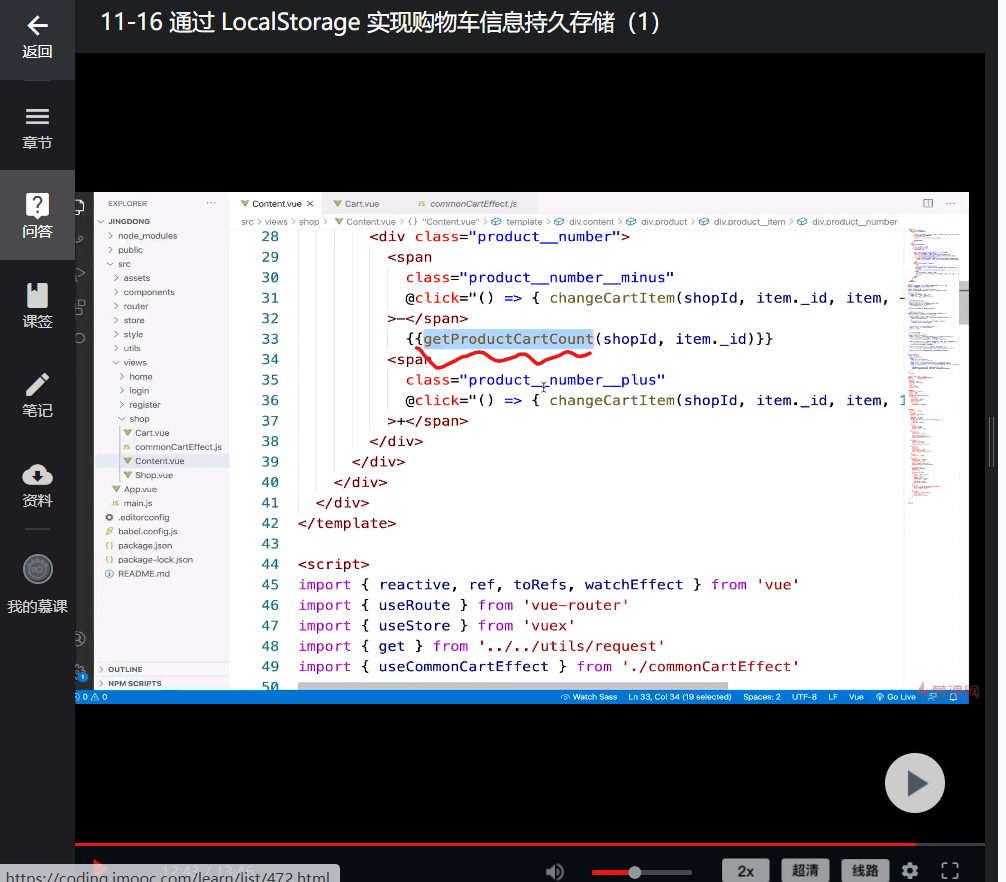Click the Ln 33, Col 34 status entry
The image size is (1006, 882).
click(x=679, y=697)
